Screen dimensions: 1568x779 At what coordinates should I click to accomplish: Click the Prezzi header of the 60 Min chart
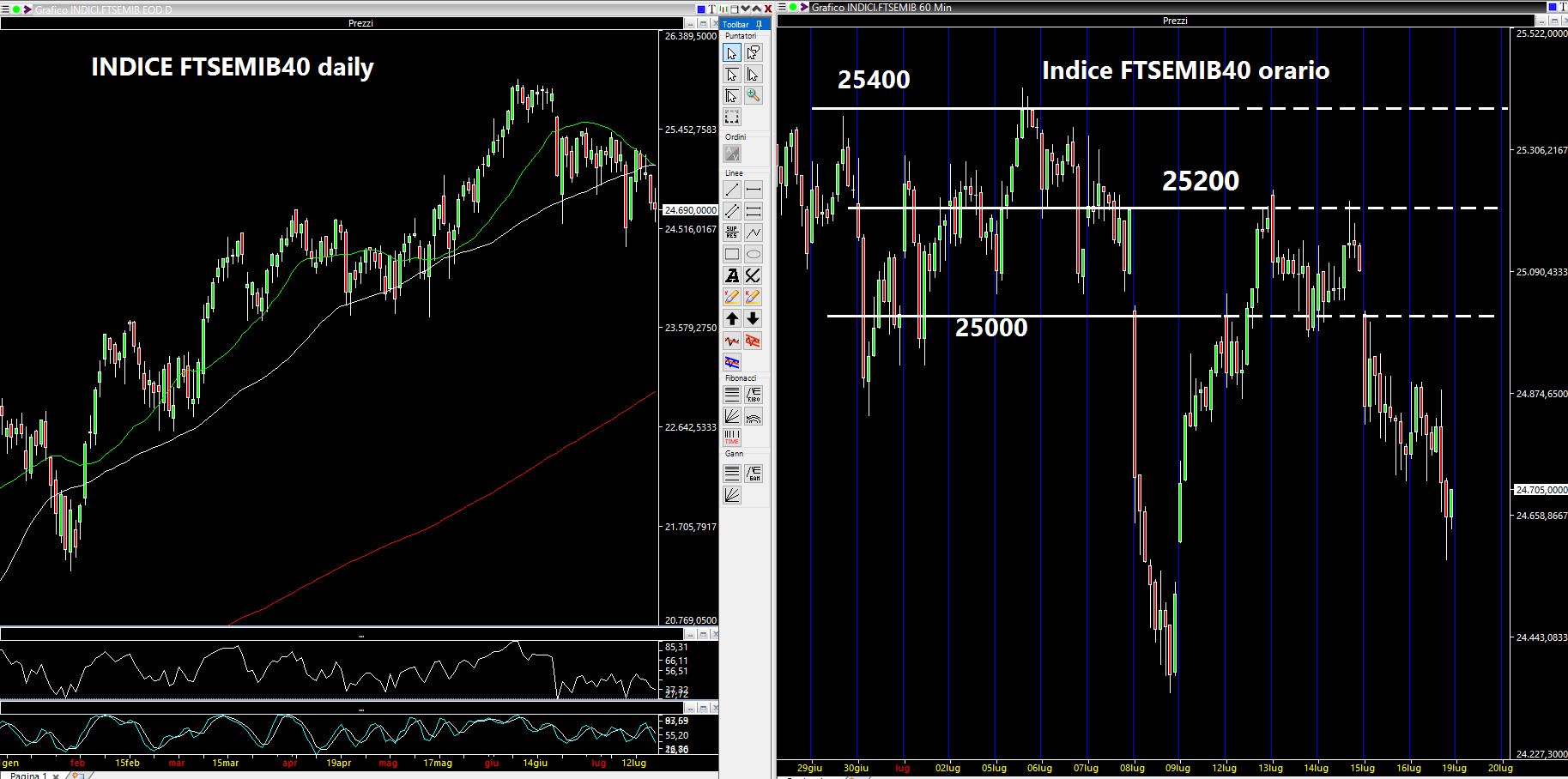coord(1175,21)
